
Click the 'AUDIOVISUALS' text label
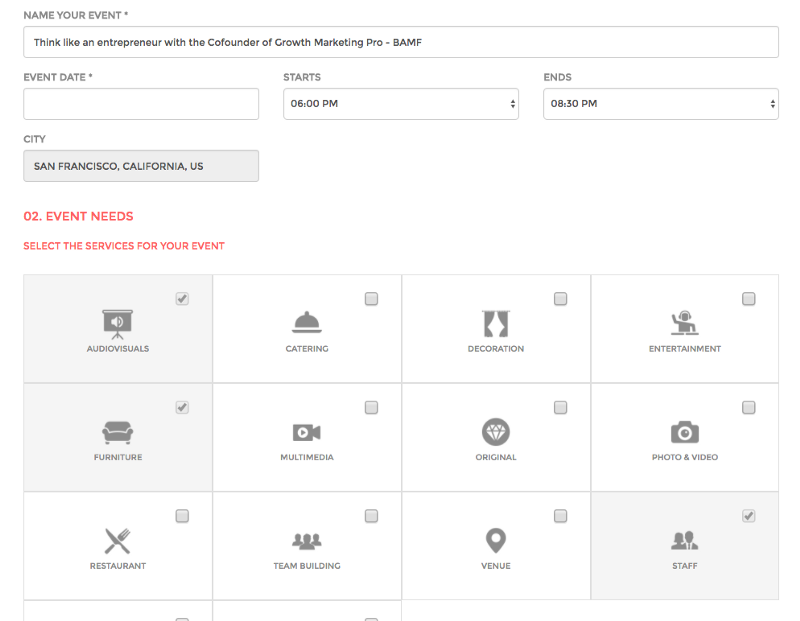pyautogui.click(x=118, y=349)
